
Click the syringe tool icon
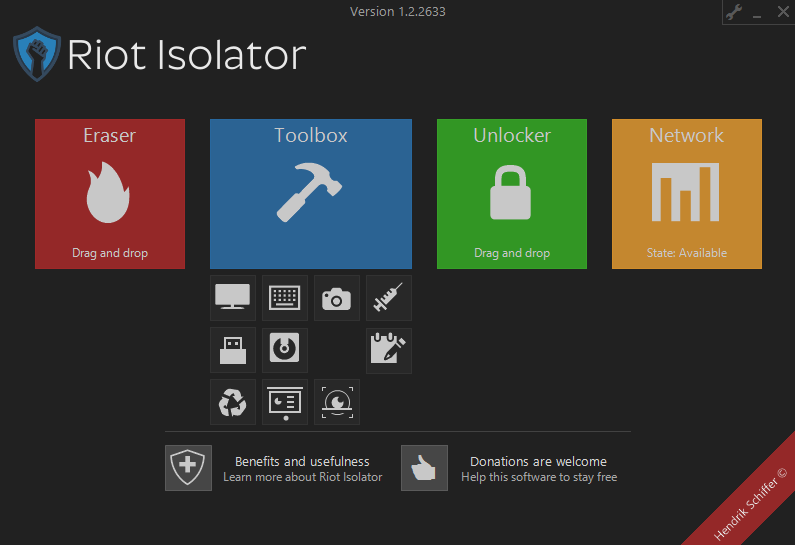[389, 298]
